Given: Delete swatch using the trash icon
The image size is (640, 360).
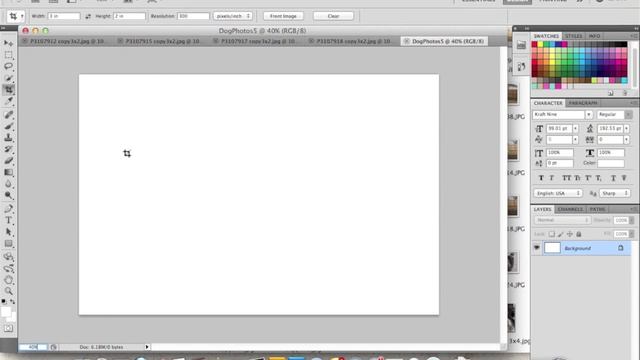Looking at the screenshot, I should tap(624, 93).
